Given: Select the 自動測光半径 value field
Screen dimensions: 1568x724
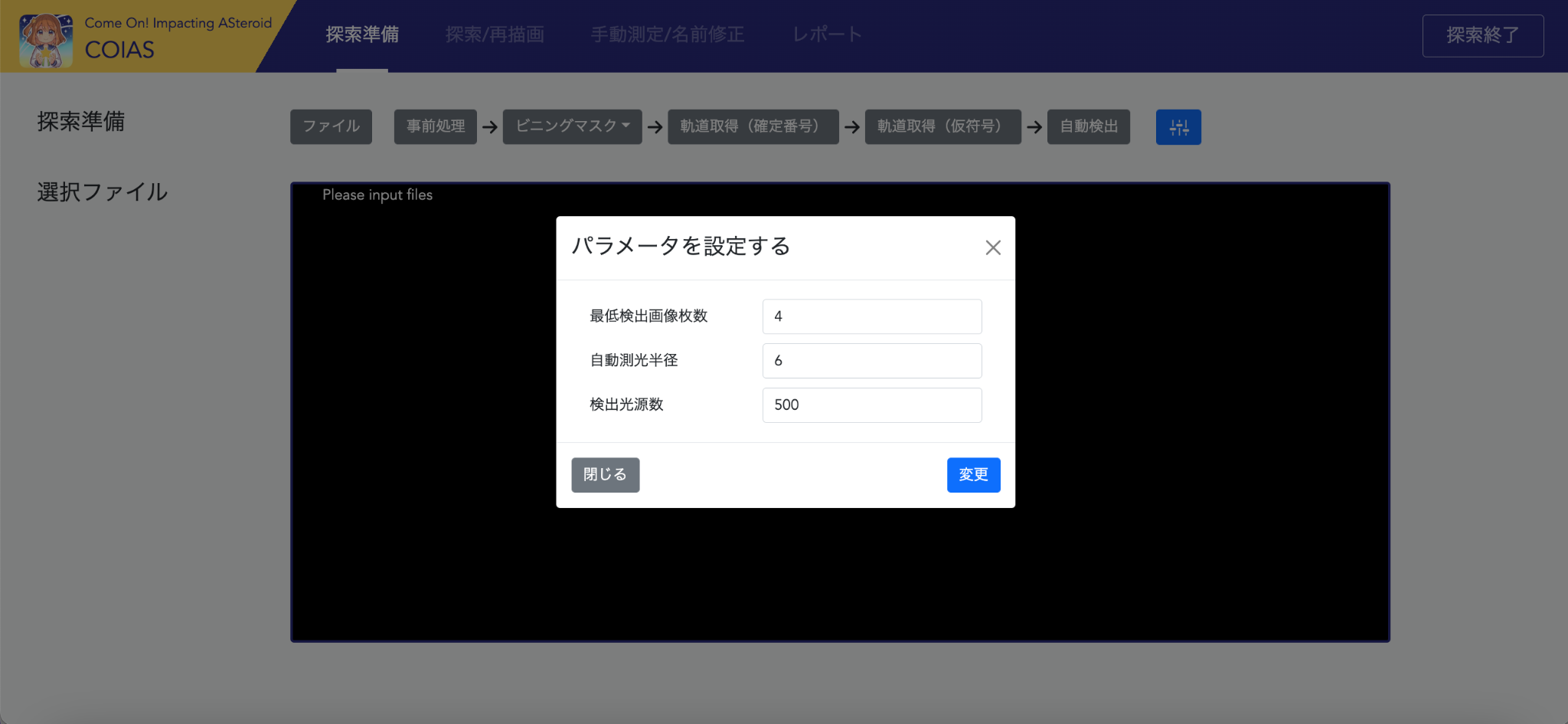Looking at the screenshot, I should (871, 360).
